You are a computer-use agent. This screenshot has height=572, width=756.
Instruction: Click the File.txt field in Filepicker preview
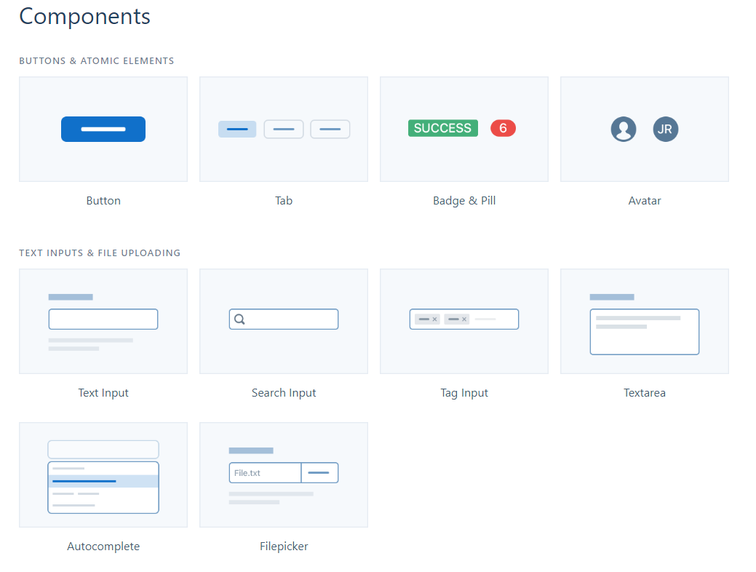click(264, 473)
